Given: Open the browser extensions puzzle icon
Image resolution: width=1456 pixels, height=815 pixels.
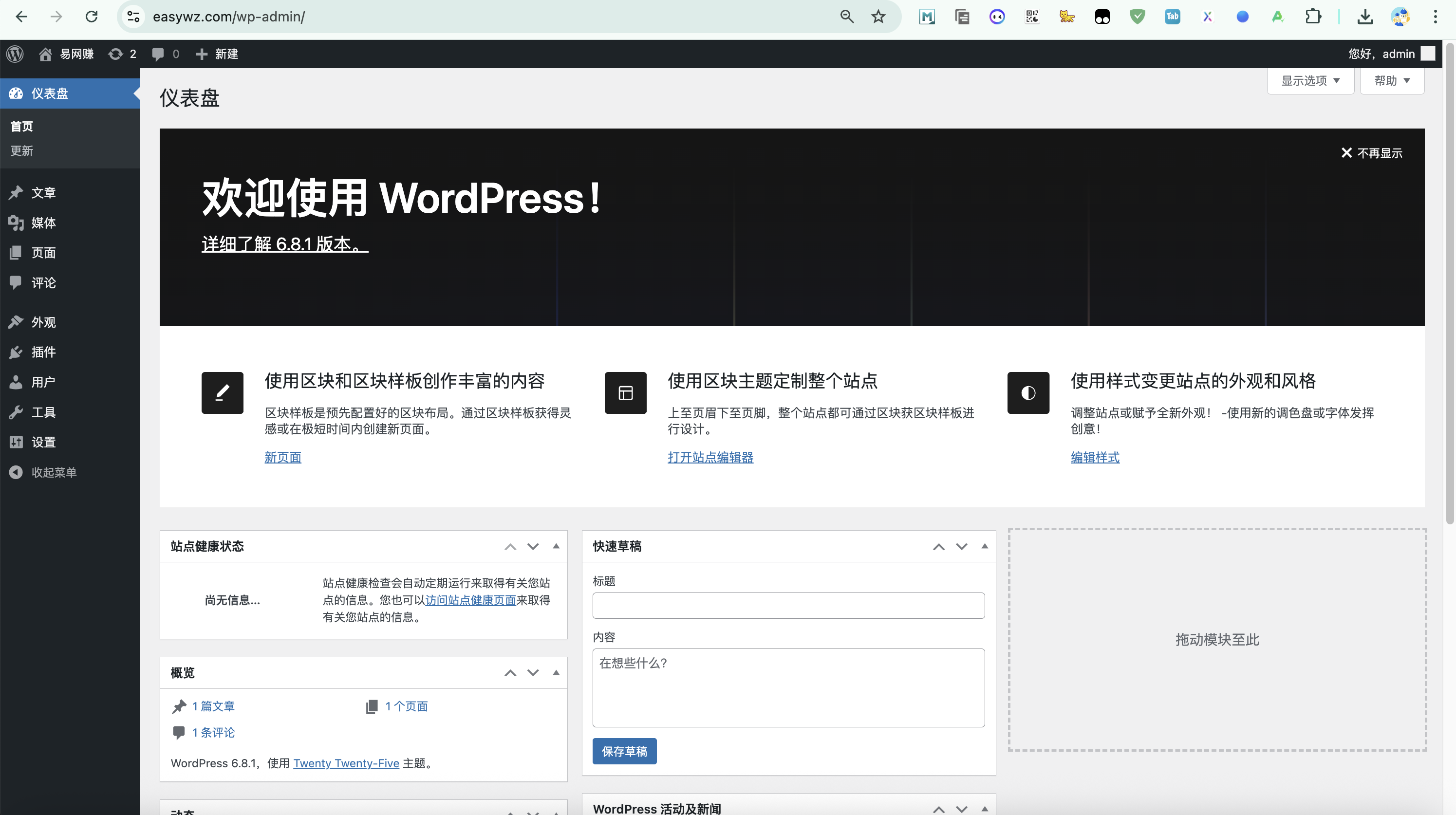Looking at the screenshot, I should point(1312,17).
